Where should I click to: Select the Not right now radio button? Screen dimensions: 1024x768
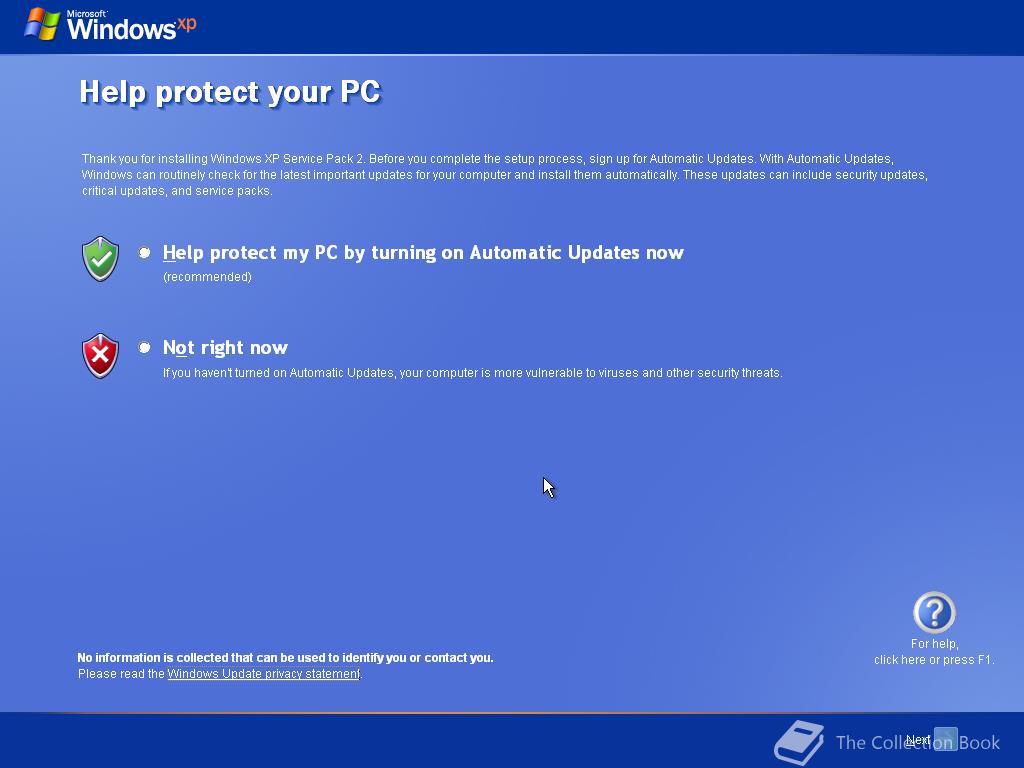click(x=144, y=347)
